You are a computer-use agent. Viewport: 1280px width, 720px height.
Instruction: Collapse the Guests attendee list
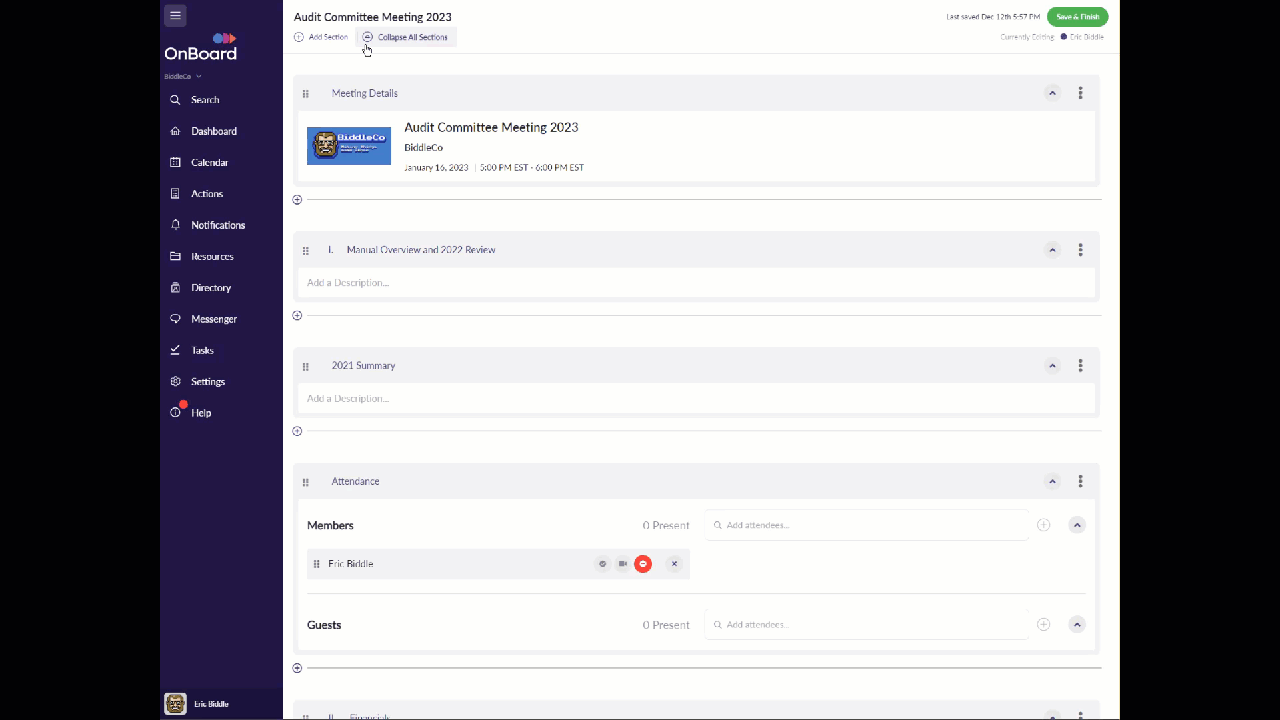pyautogui.click(x=1077, y=624)
